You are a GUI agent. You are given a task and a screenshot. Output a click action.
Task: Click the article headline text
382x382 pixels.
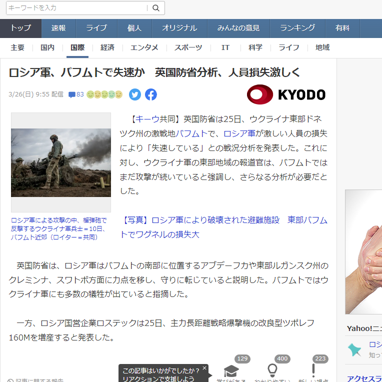pos(154,73)
